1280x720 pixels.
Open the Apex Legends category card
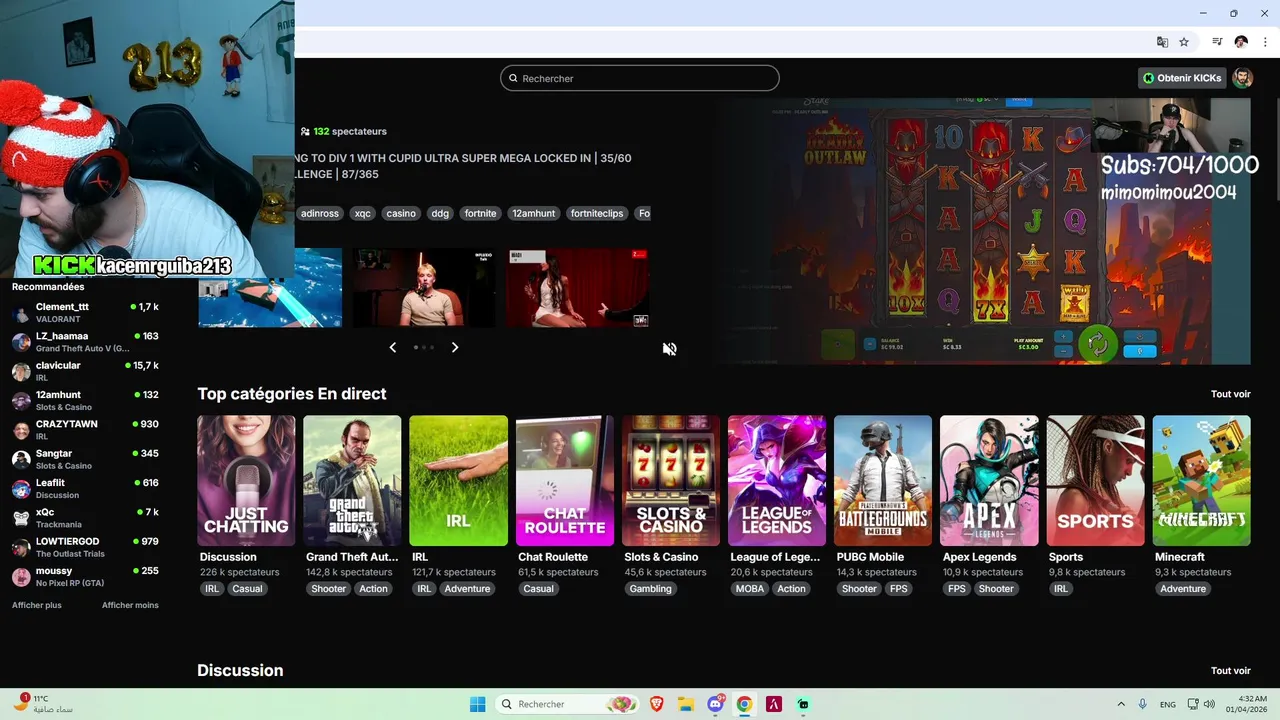pos(989,481)
